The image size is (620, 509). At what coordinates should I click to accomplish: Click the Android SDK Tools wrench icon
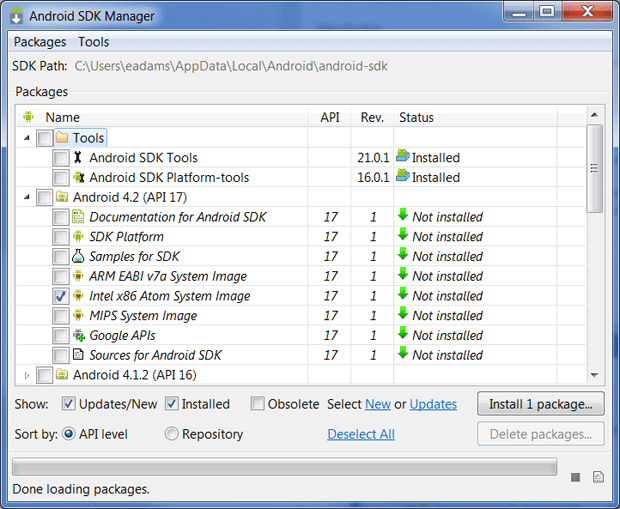78,157
